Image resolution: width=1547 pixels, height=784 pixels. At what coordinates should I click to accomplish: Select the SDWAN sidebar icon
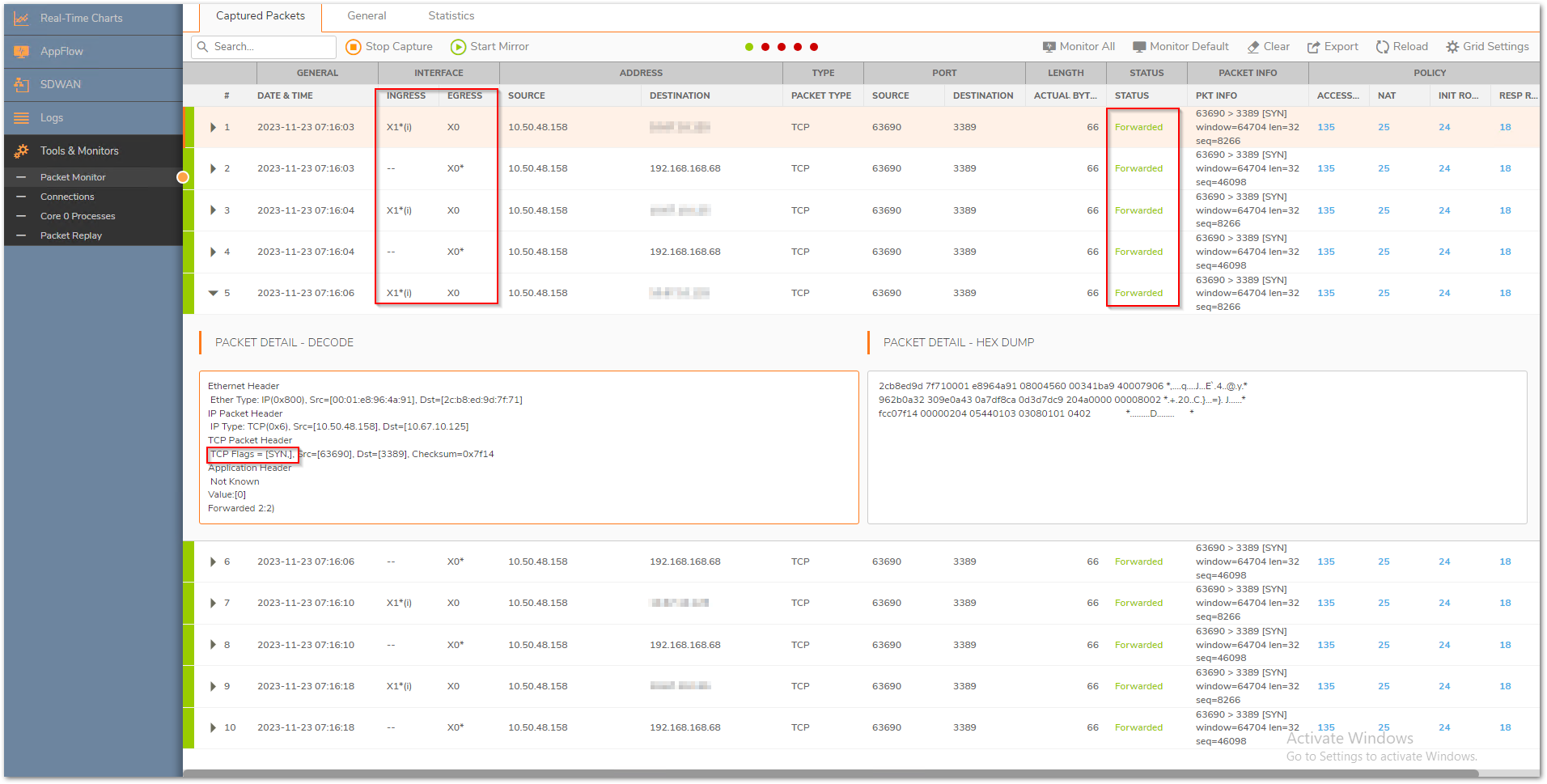click(x=22, y=84)
